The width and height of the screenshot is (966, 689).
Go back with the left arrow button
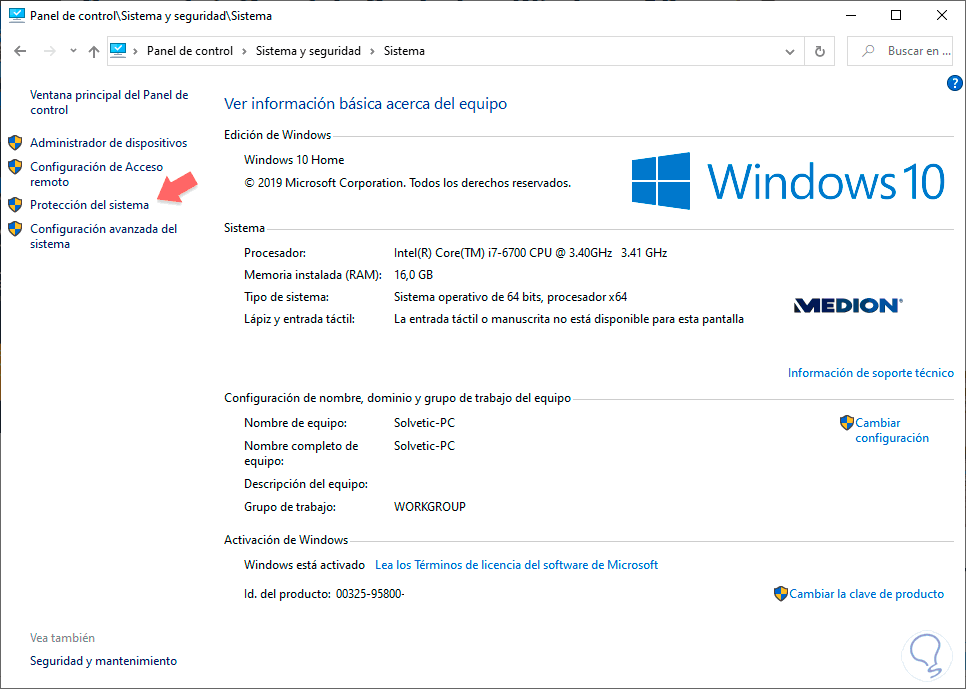pyautogui.click(x=20, y=51)
